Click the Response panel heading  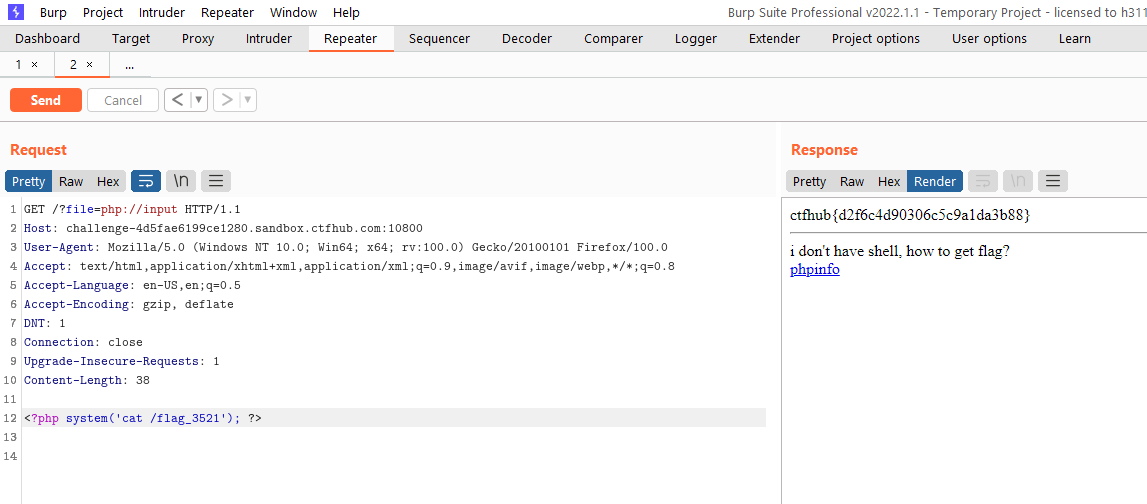pos(824,149)
